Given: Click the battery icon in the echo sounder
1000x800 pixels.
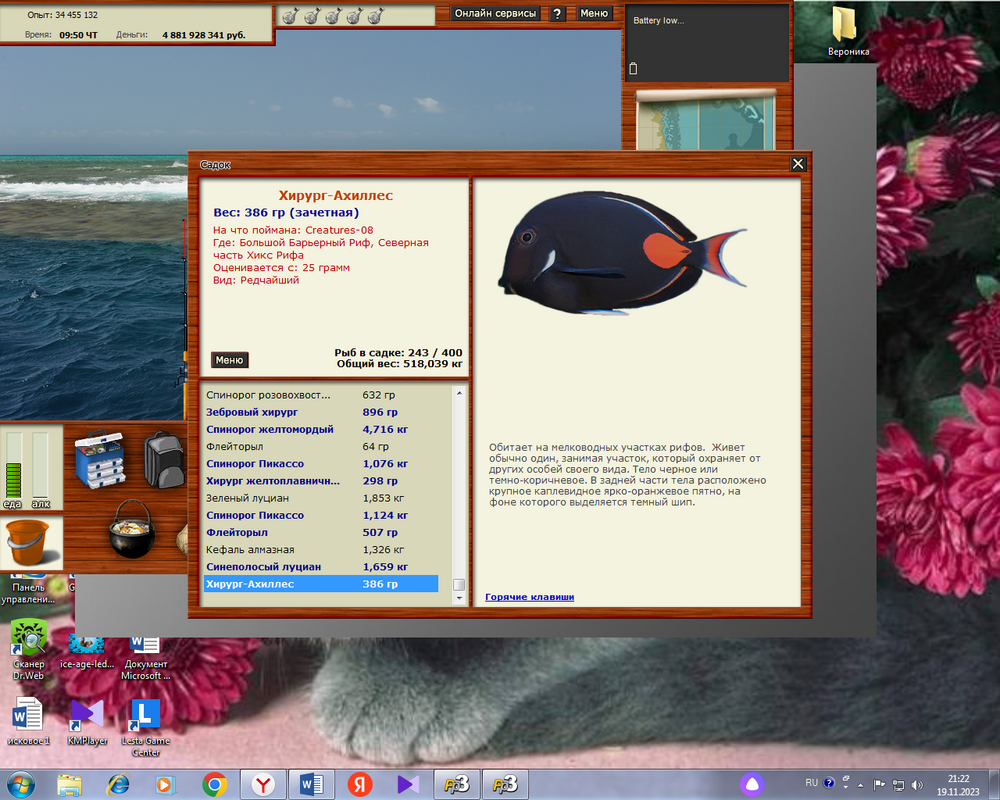Looking at the screenshot, I should click(x=633, y=69).
